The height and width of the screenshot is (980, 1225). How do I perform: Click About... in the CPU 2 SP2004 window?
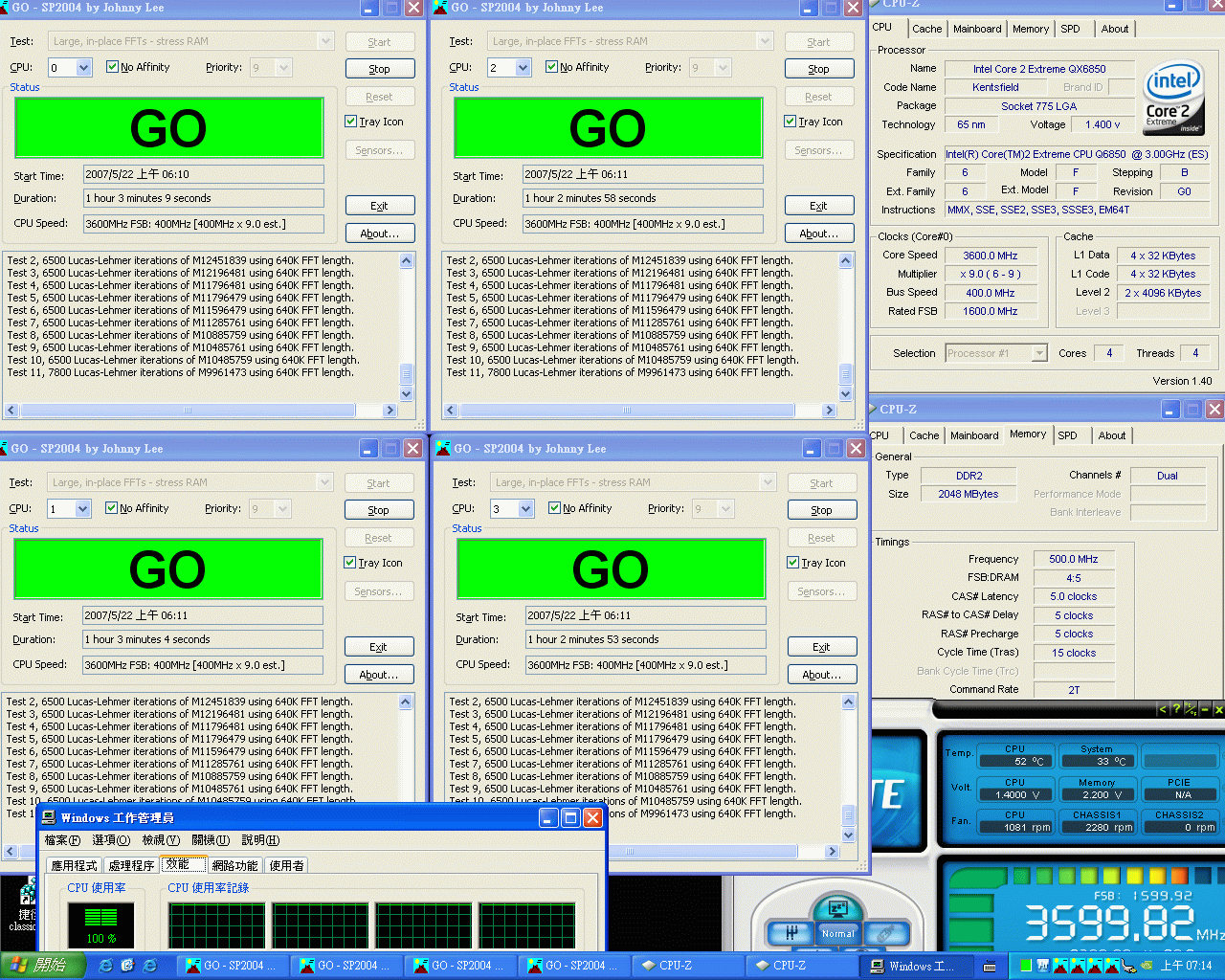coord(819,234)
